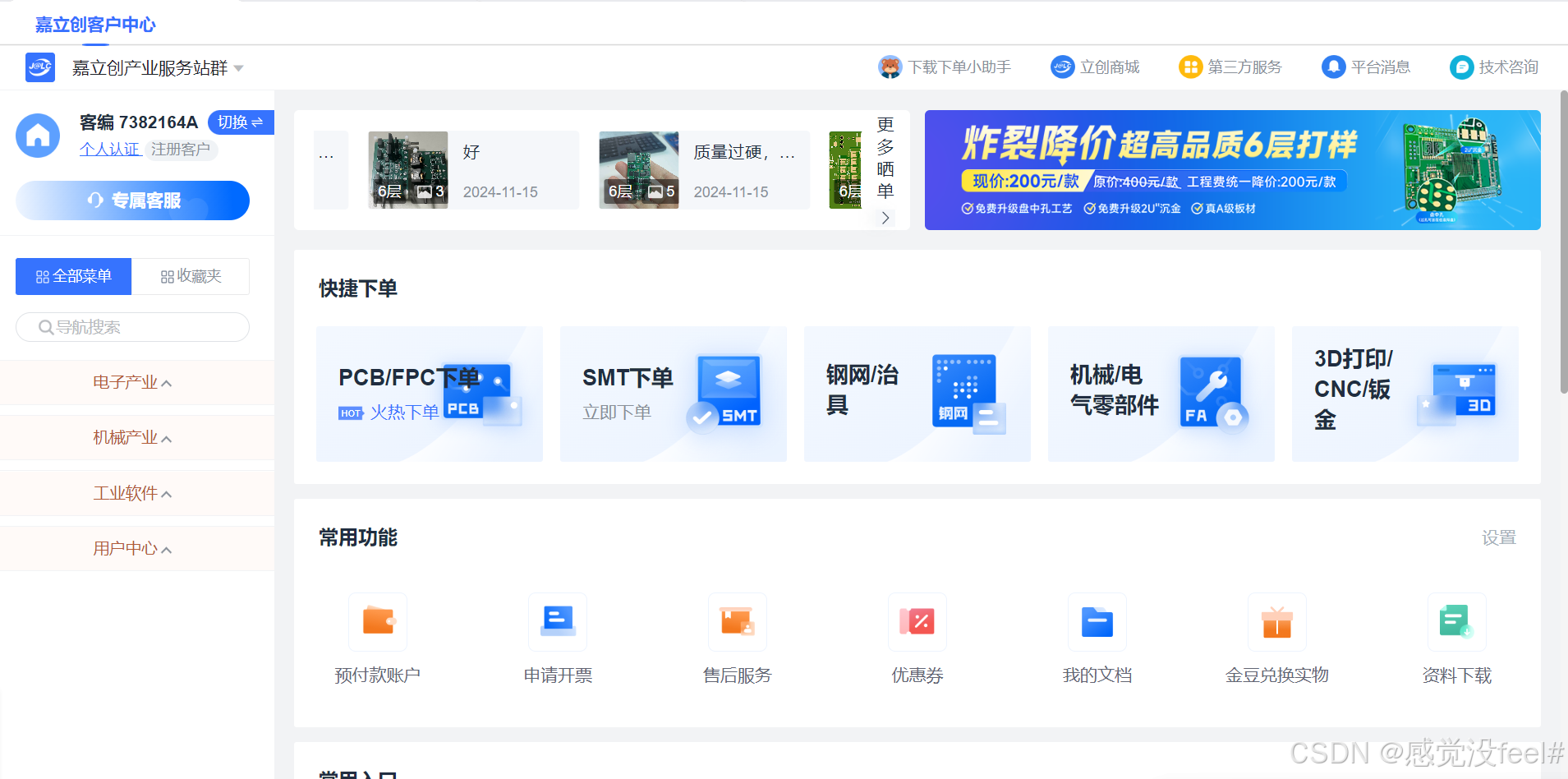This screenshot has height=779, width=1568.
Task: Click 注册客户 tag
Action: coord(181,150)
